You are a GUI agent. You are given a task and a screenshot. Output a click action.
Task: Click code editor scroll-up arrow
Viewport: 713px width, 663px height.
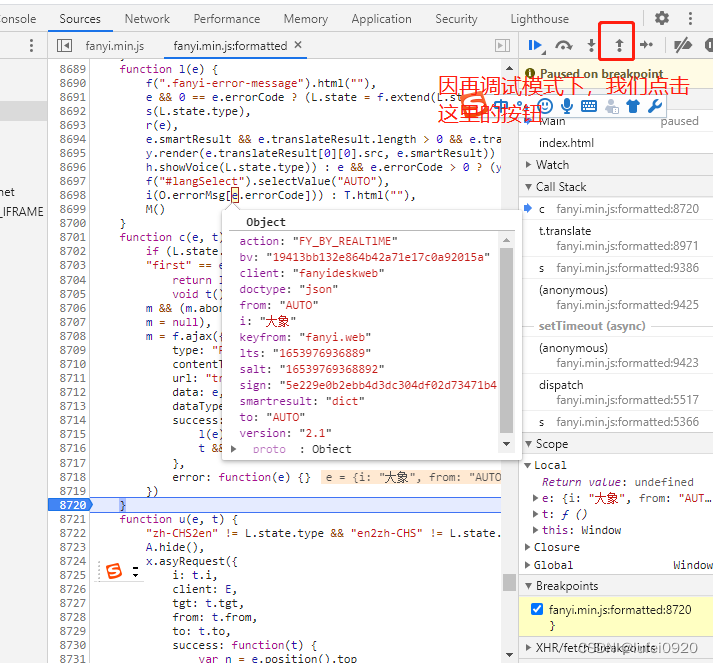[x=509, y=68]
